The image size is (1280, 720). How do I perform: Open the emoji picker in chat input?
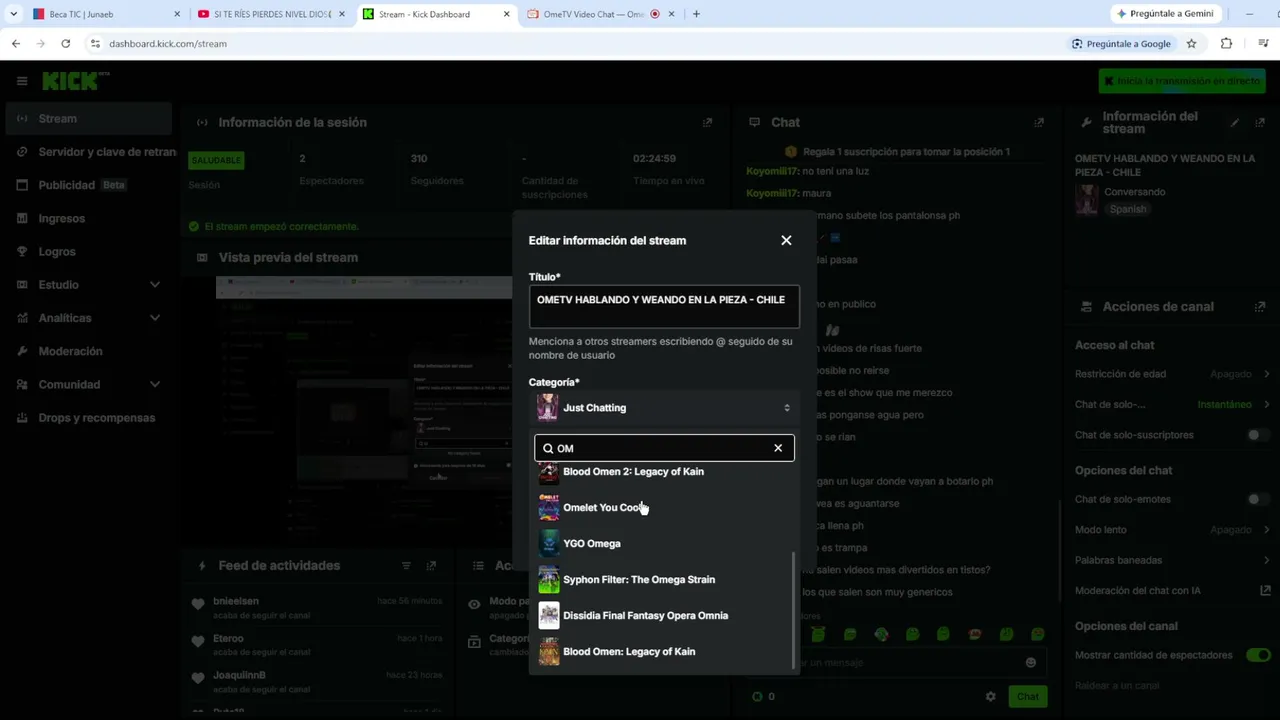click(1031, 662)
